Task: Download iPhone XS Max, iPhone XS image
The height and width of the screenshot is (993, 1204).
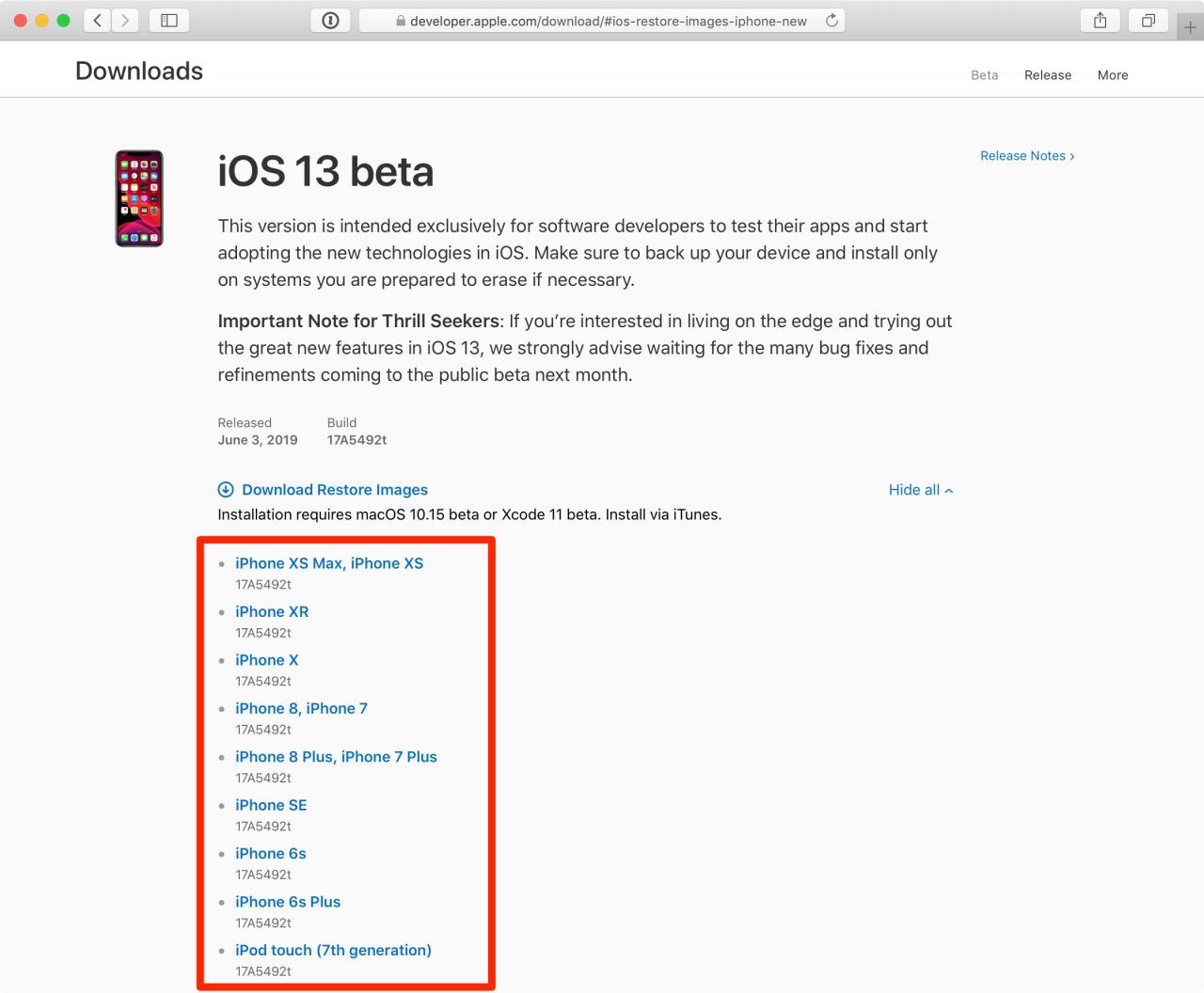Action: [329, 563]
